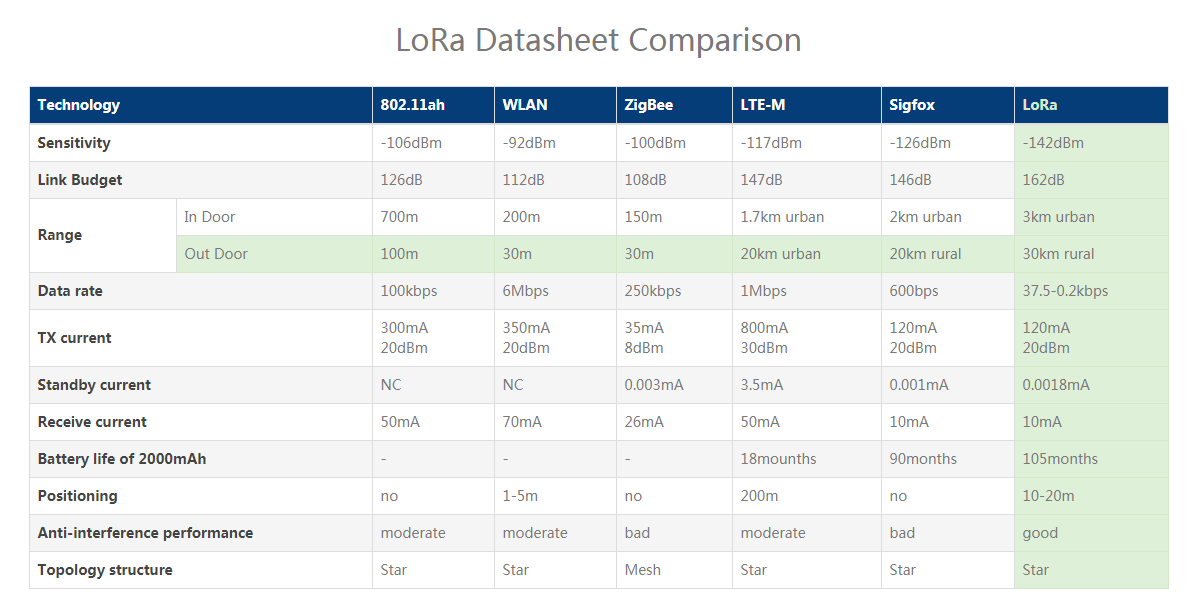Select the Link Budget row label
Viewport: 1197px width, 599px height.
[78, 180]
